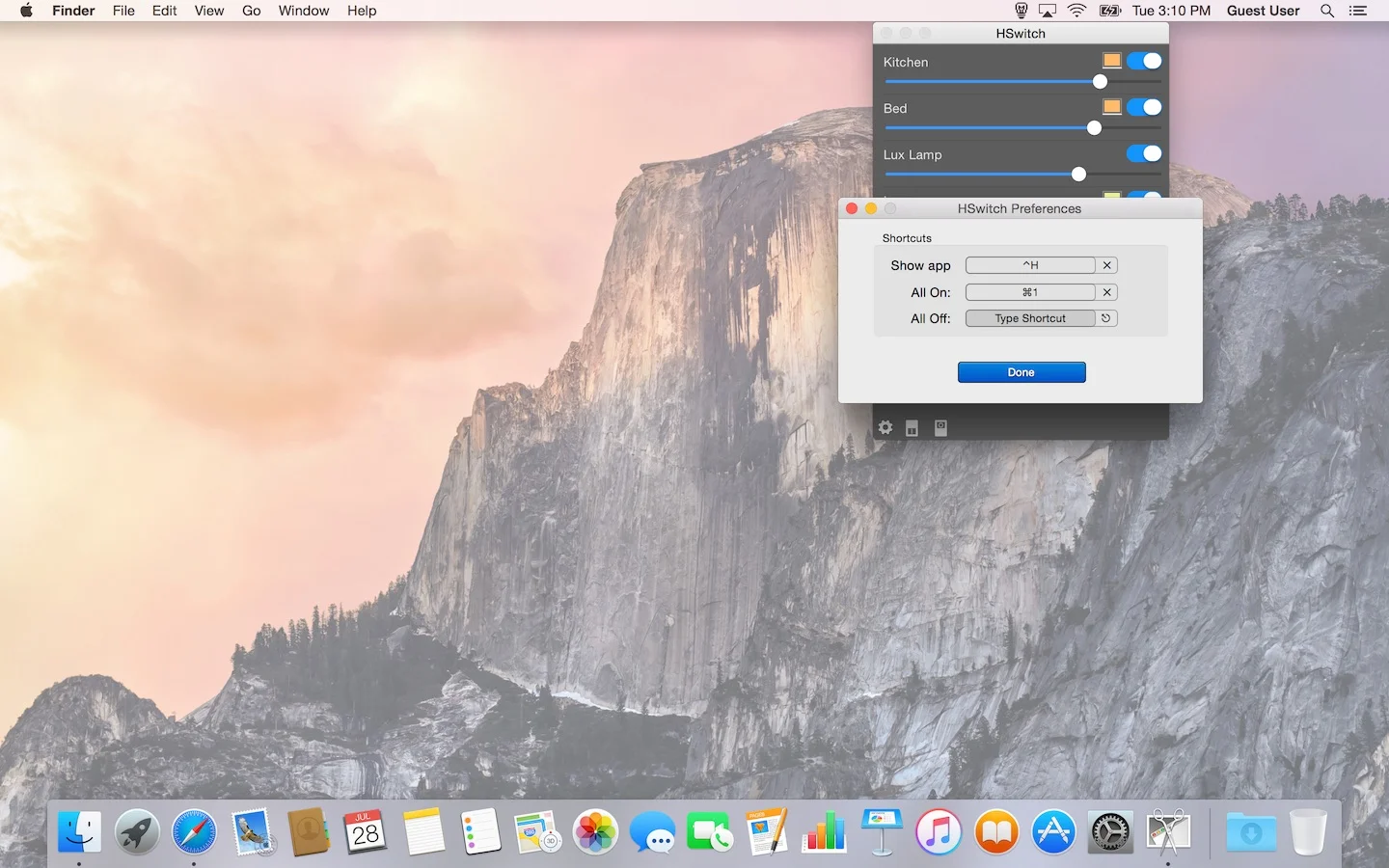Click the Done button in Preferences

(1021, 372)
